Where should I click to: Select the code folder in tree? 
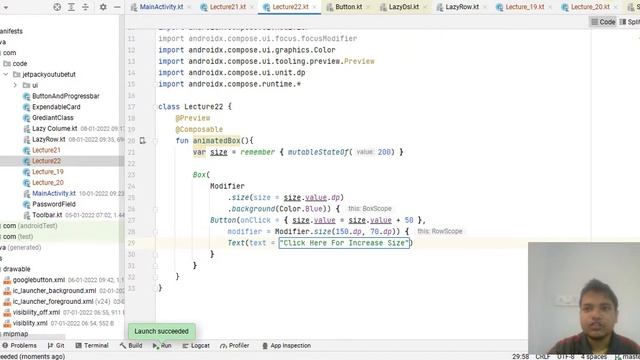[x=20, y=64]
